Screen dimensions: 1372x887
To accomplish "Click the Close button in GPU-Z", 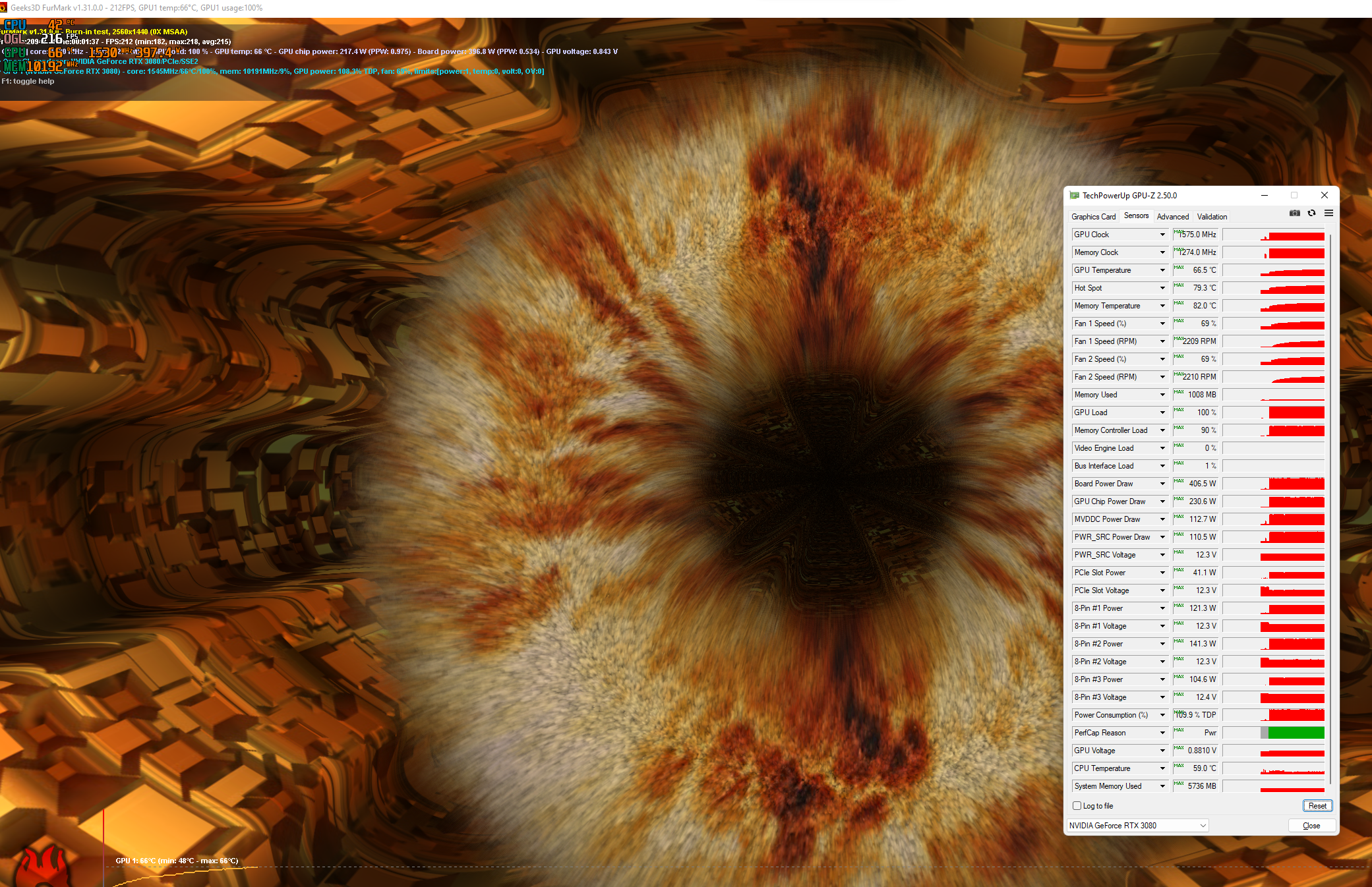I will [1311, 826].
